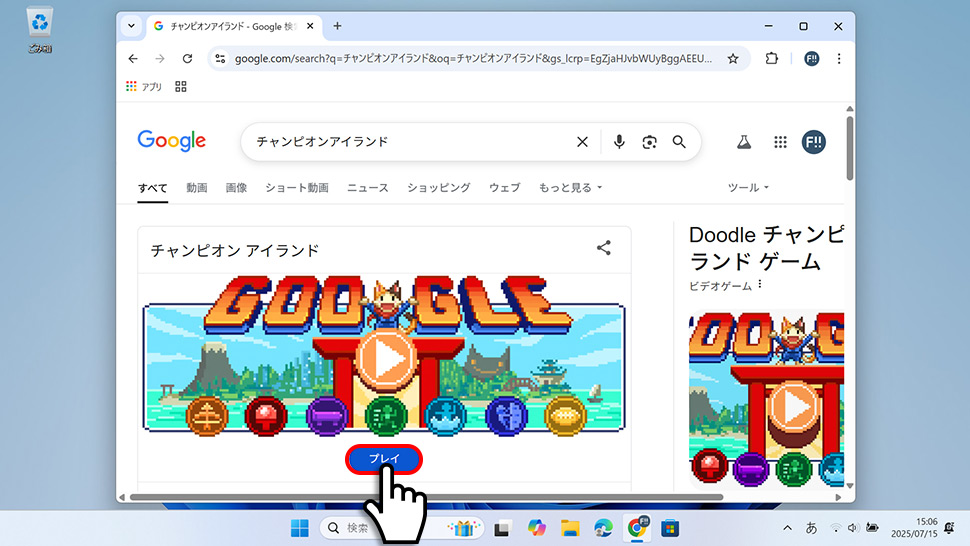970x546 pixels.
Task: Open Chrome profile avatar in toolbar
Action: tap(812, 59)
